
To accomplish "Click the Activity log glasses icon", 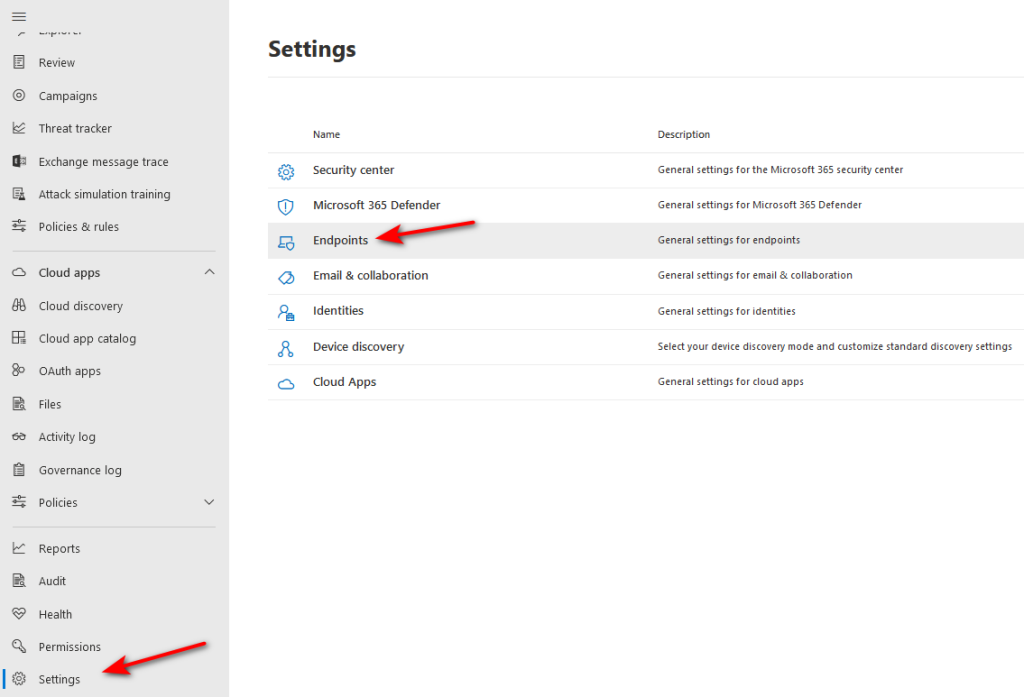I will (19, 436).
